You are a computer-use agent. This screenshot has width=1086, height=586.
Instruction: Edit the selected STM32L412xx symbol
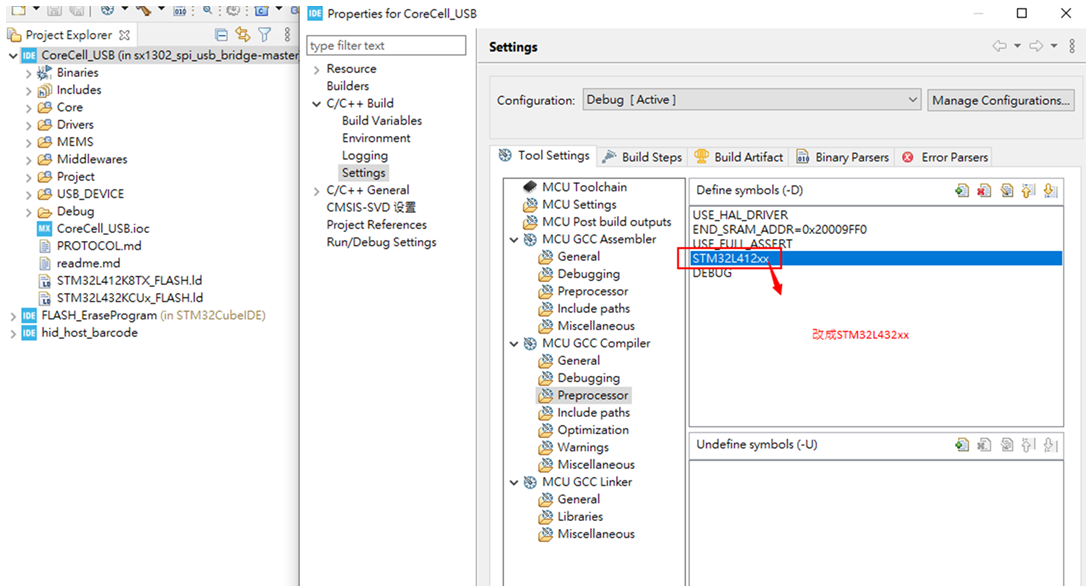pos(1006,190)
